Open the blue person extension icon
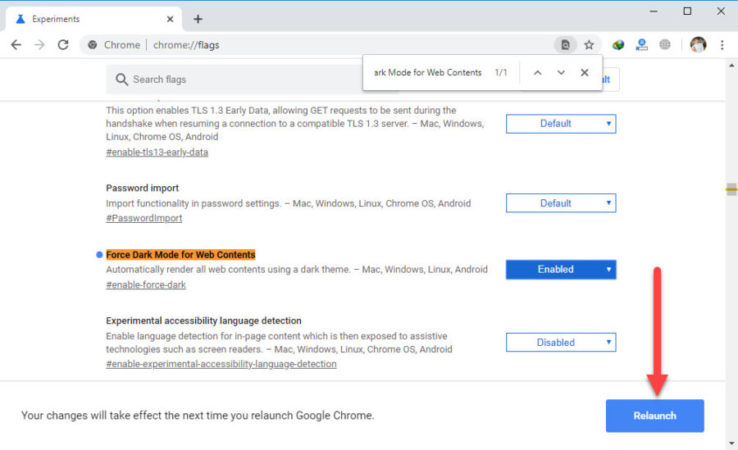The image size is (738, 450). [x=642, y=45]
